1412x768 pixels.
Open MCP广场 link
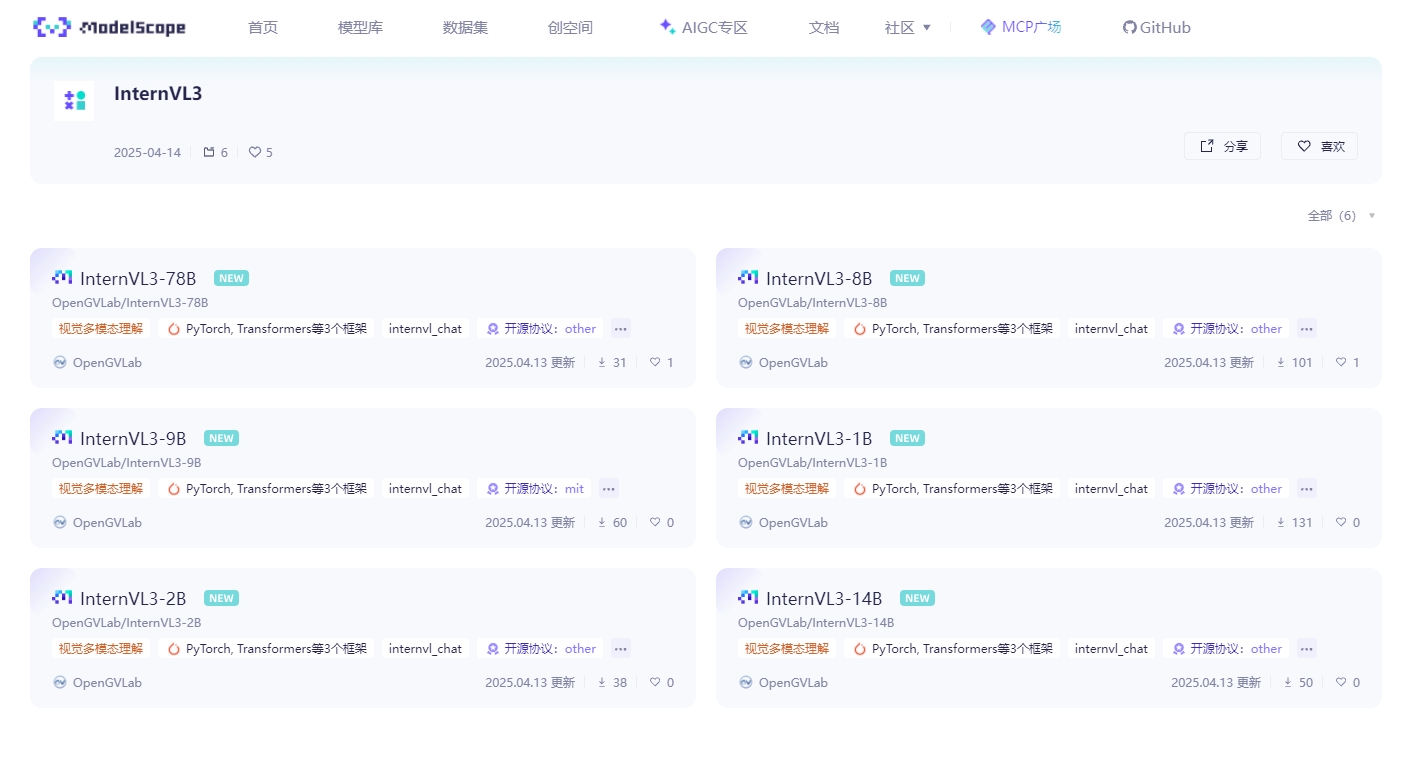coord(1021,27)
